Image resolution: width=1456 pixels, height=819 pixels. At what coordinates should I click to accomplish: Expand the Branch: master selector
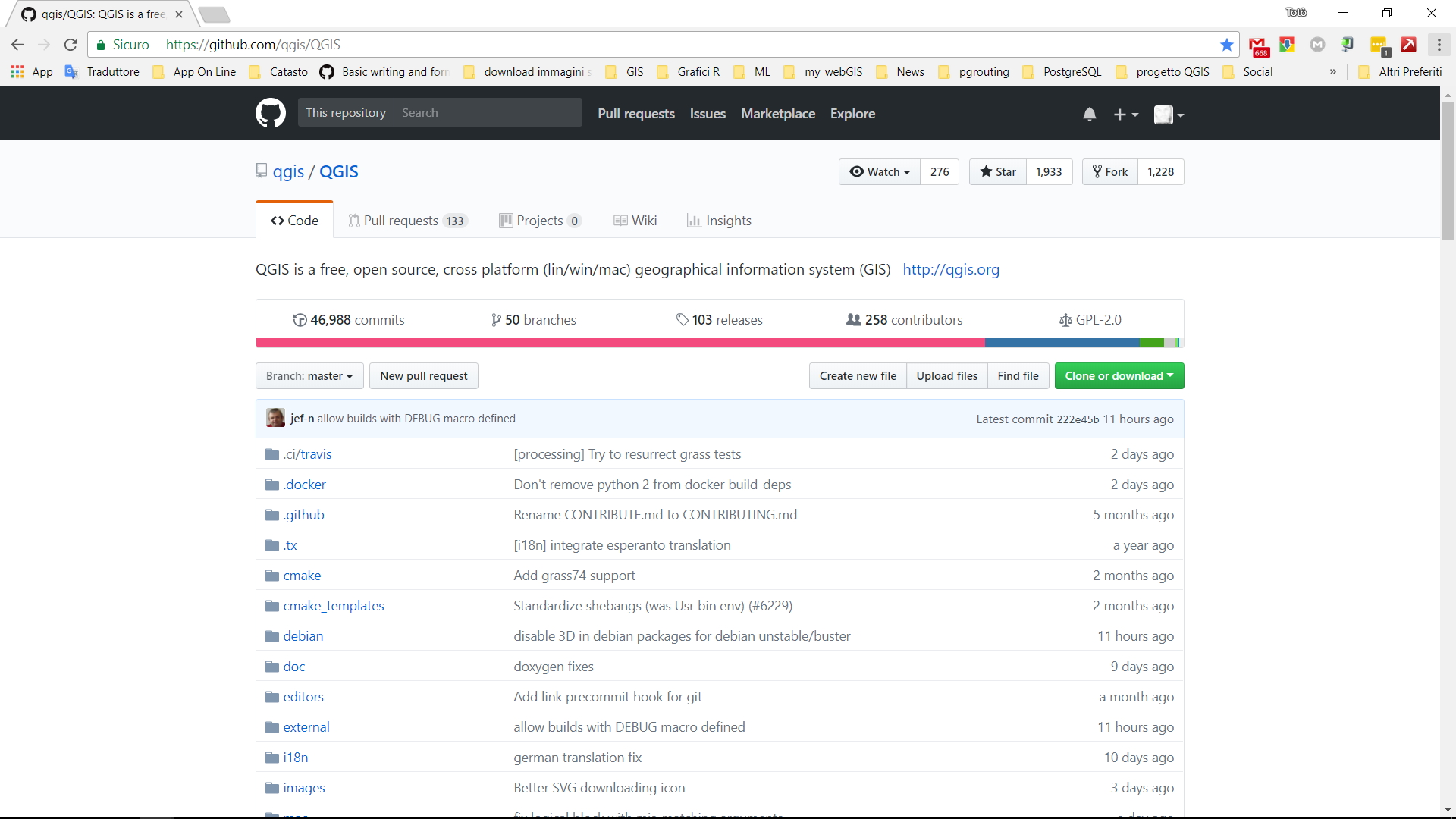point(309,376)
